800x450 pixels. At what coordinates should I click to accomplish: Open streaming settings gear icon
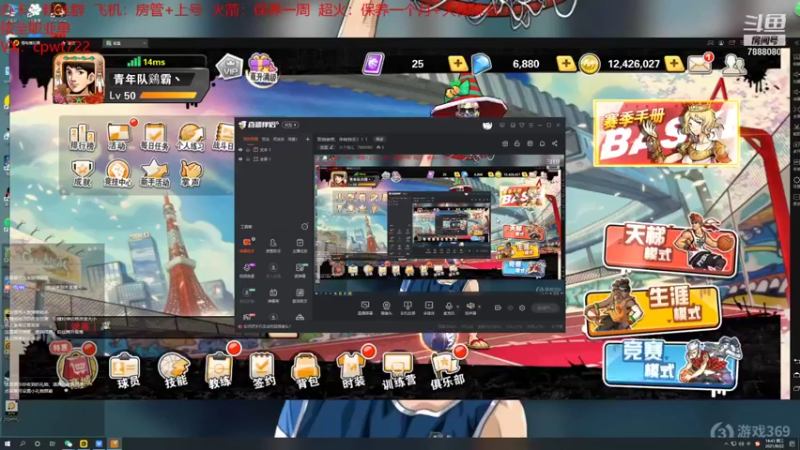[522, 308]
